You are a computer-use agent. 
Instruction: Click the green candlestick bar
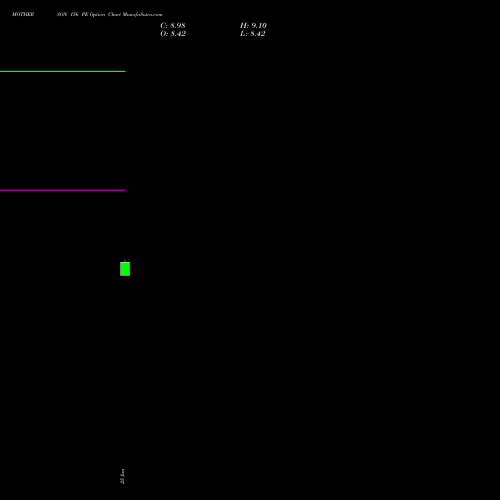pyautogui.click(x=125, y=269)
